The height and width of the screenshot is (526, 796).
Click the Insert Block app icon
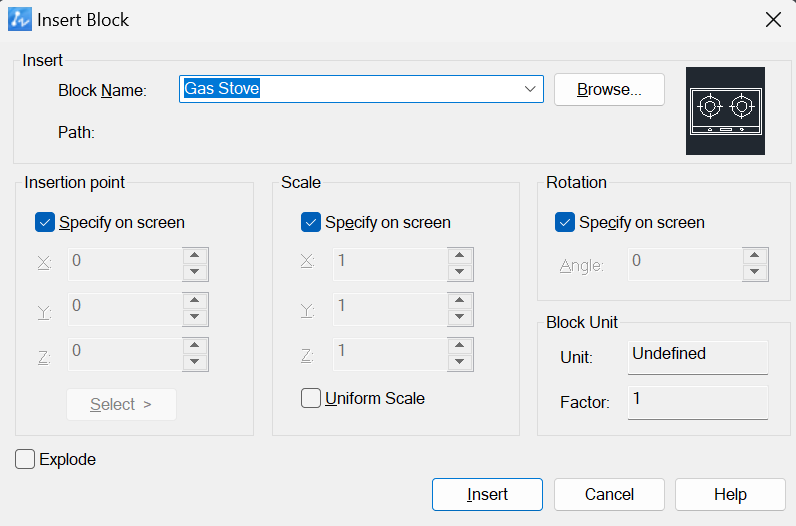click(x=20, y=19)
